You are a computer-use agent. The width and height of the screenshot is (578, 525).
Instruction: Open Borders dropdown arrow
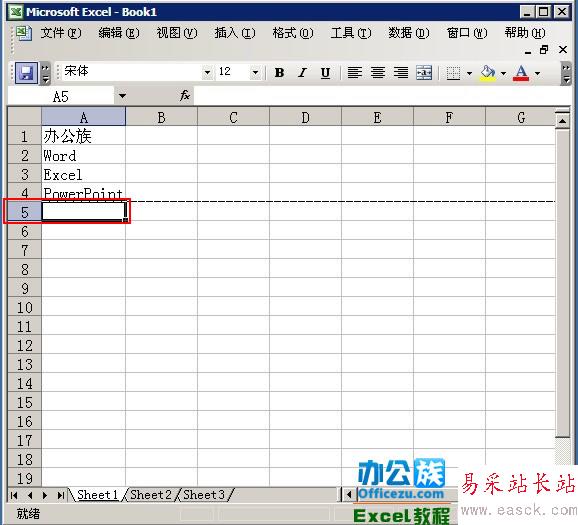[469, 73]
